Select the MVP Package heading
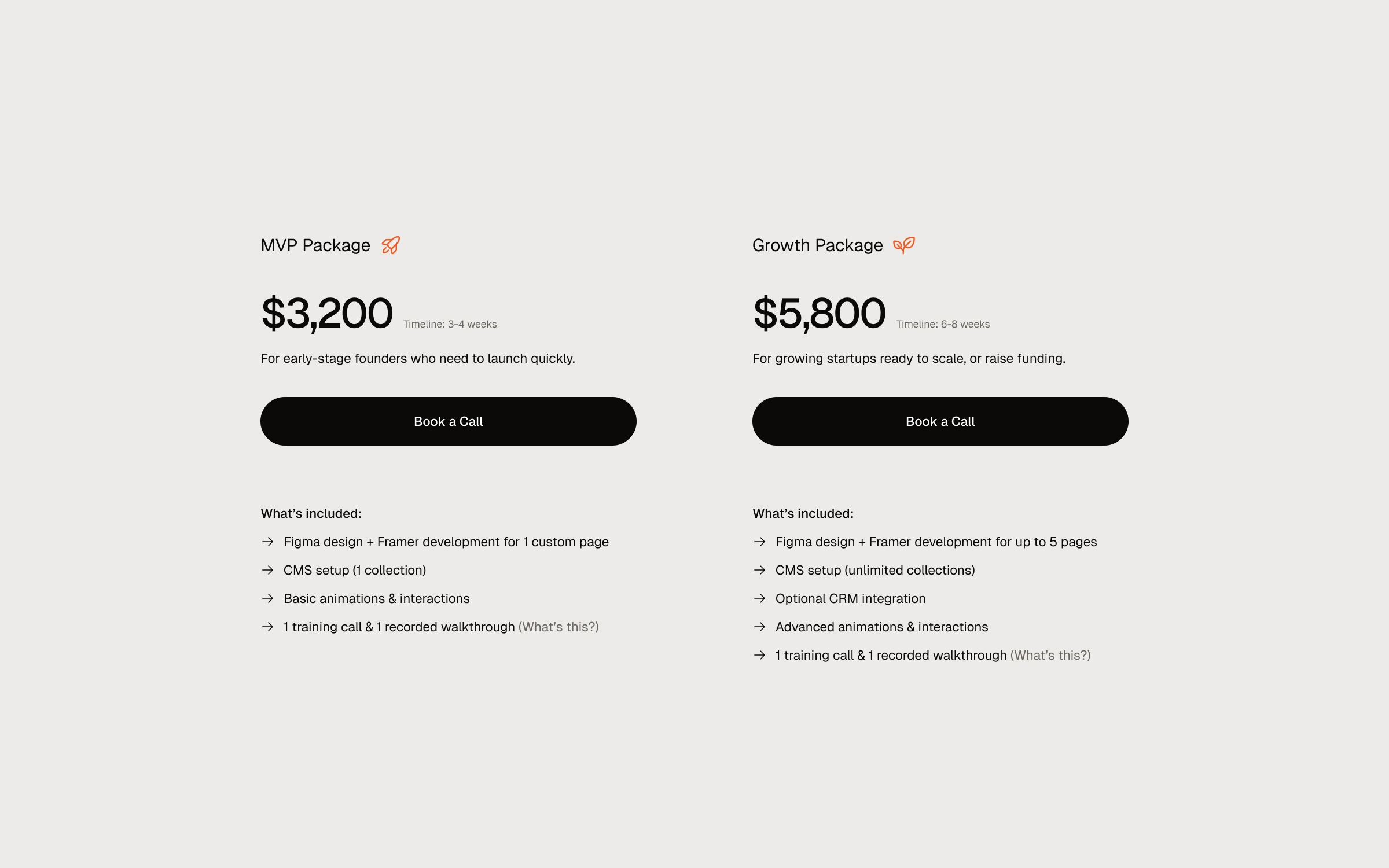 [x=315, y=245]
